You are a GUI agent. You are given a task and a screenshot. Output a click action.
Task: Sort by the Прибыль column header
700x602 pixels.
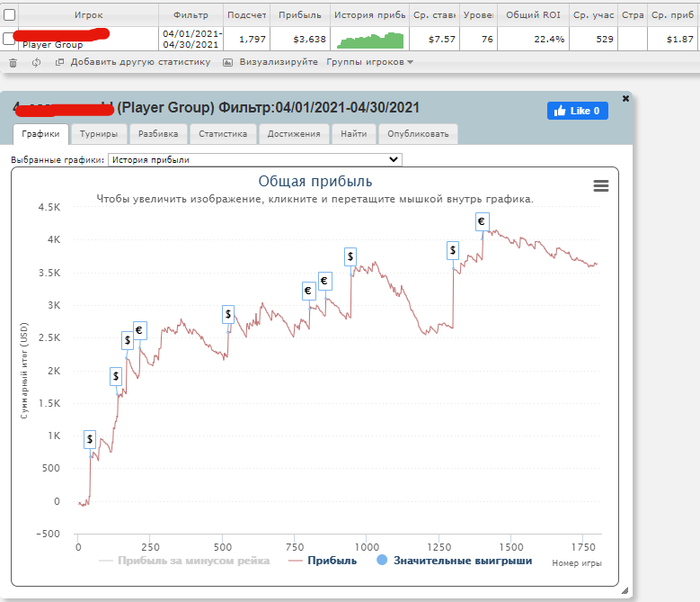[x=300, y=15]
